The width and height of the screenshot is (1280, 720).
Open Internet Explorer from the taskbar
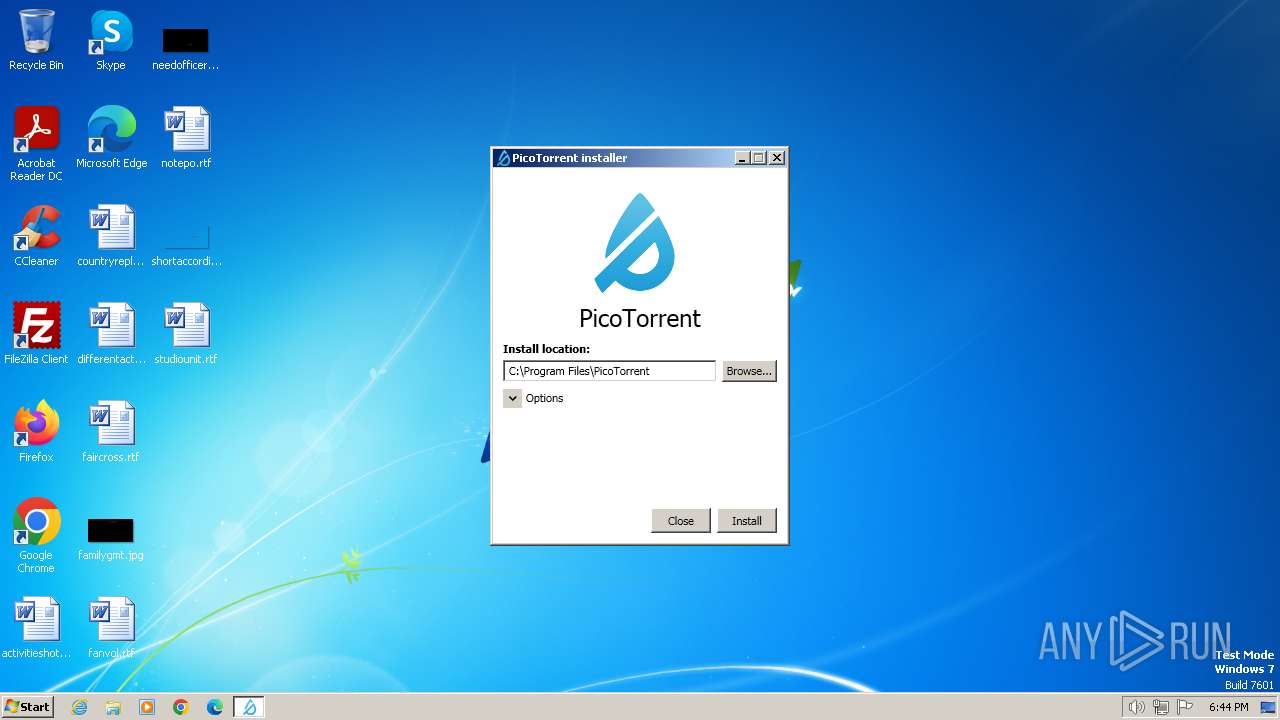pos(79,707)
